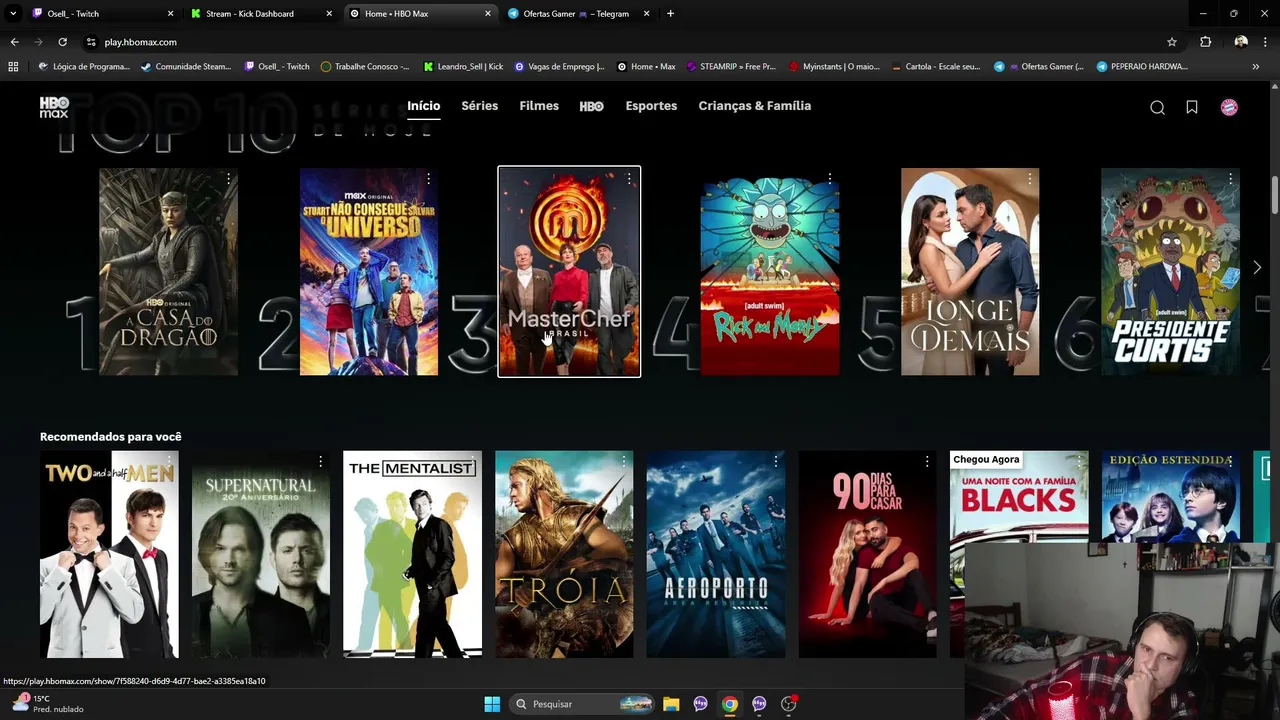Click the play.hbomax.com address bar
The image size is (1280, 720).
pos(630,42)
